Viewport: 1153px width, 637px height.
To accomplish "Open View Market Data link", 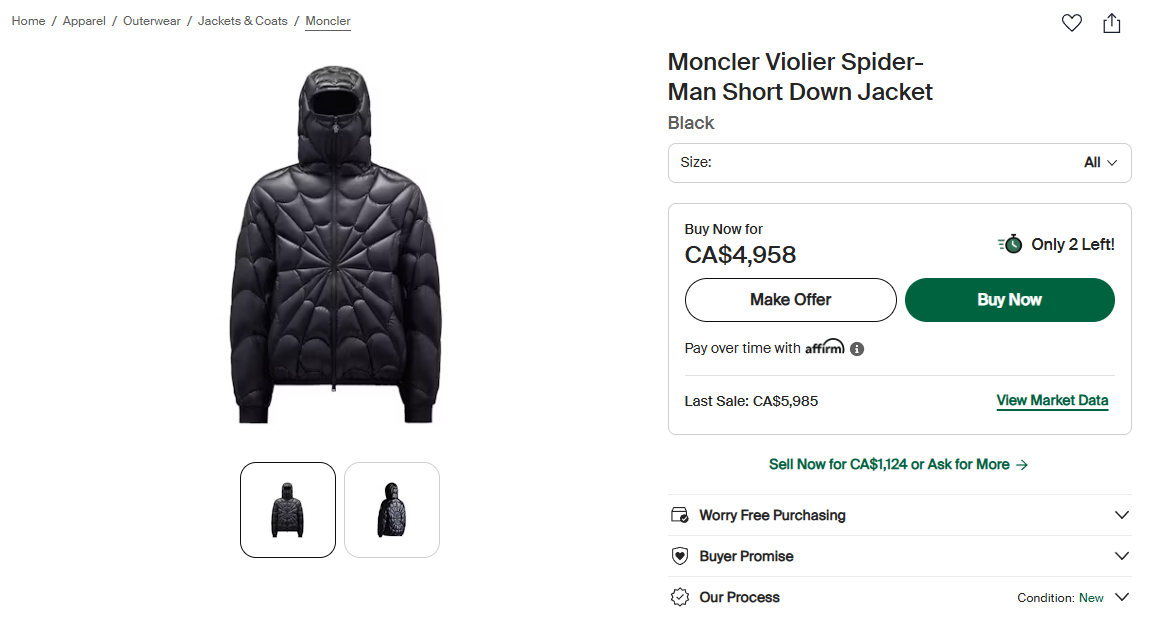I will pos(1052,400).
